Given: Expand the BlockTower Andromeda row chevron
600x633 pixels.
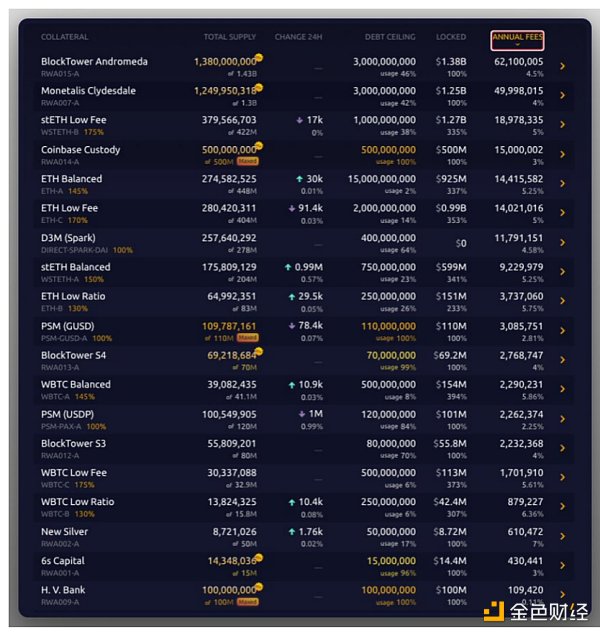Looking at the screenshot, I should pos(563,67).
